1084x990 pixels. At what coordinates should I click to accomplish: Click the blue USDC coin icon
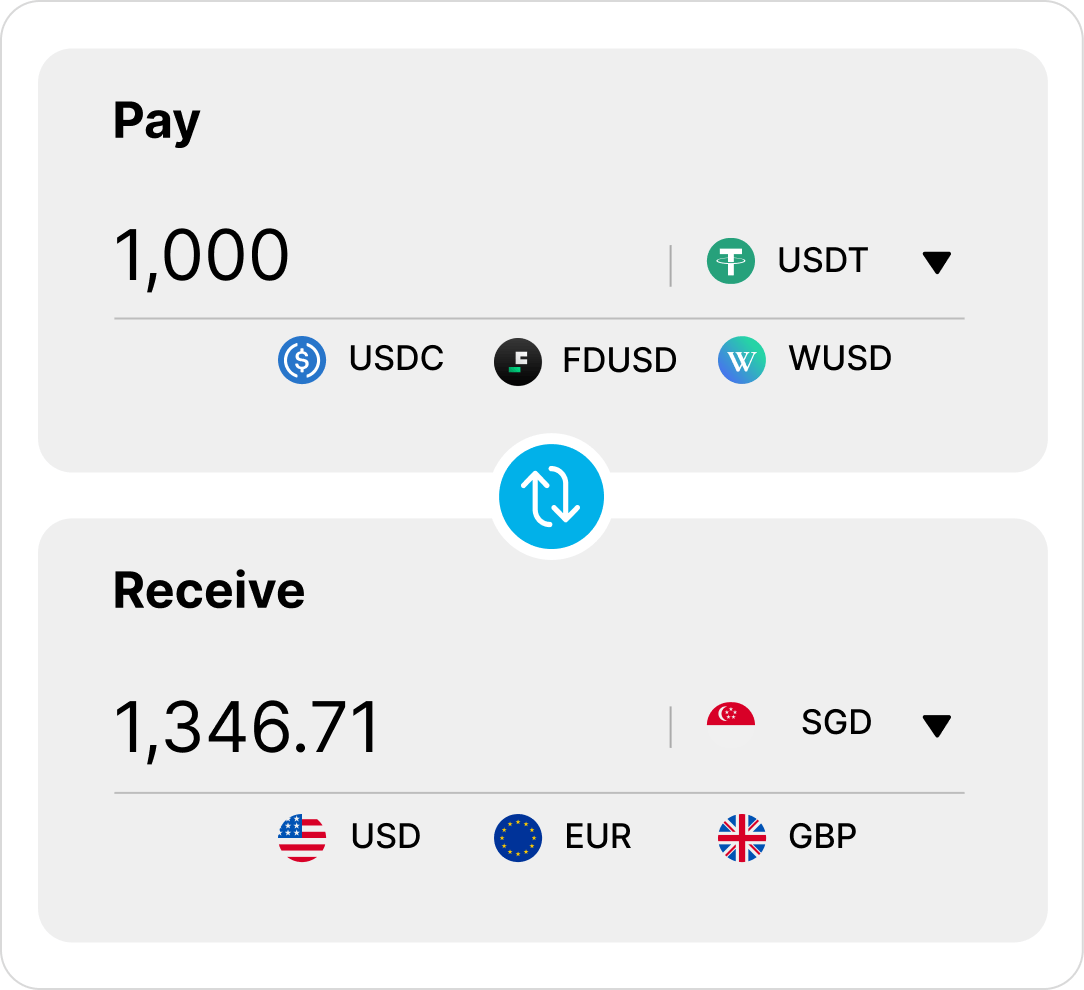pos(302,361)
